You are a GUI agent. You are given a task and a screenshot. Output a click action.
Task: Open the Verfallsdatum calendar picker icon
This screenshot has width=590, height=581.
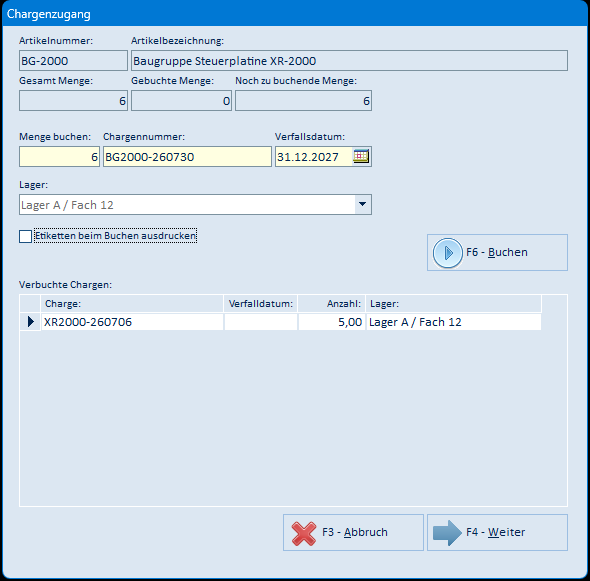click(360, 156)
